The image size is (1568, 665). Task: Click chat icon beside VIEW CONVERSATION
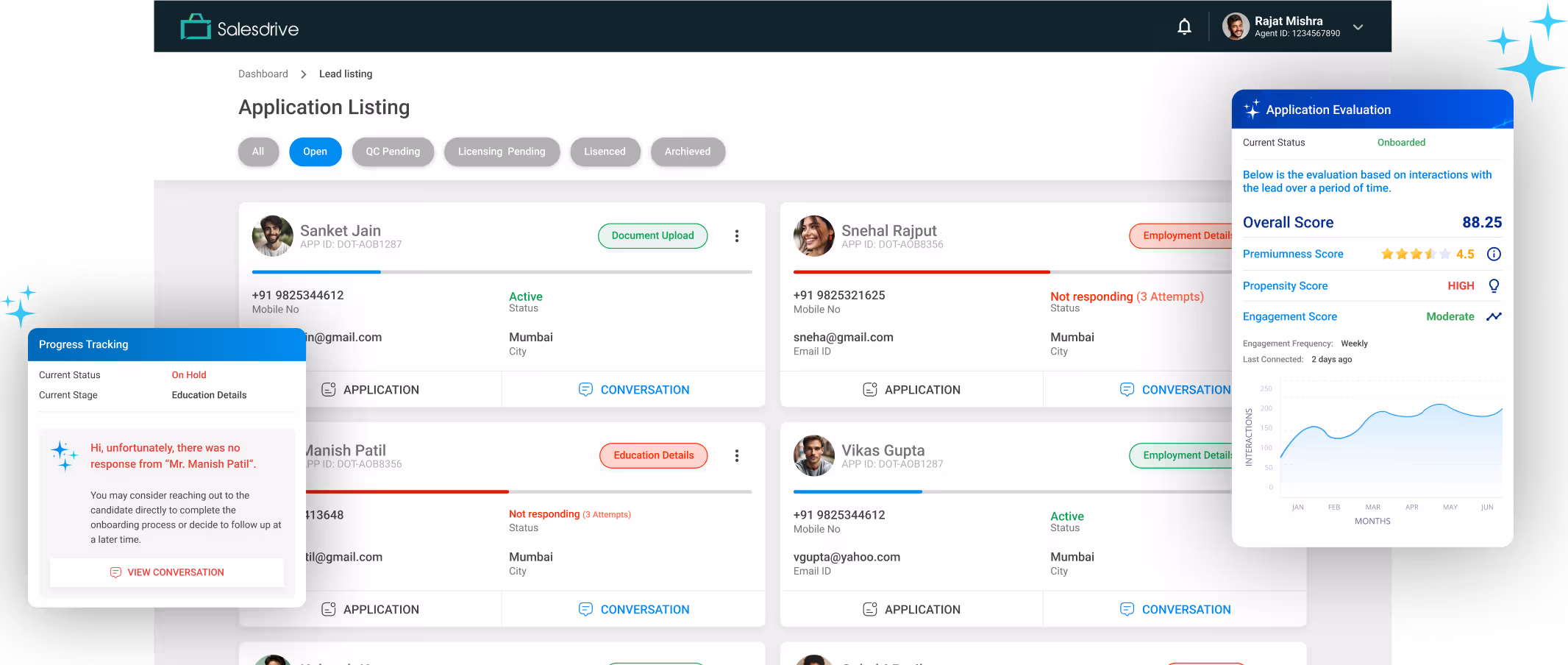[115, 572]
